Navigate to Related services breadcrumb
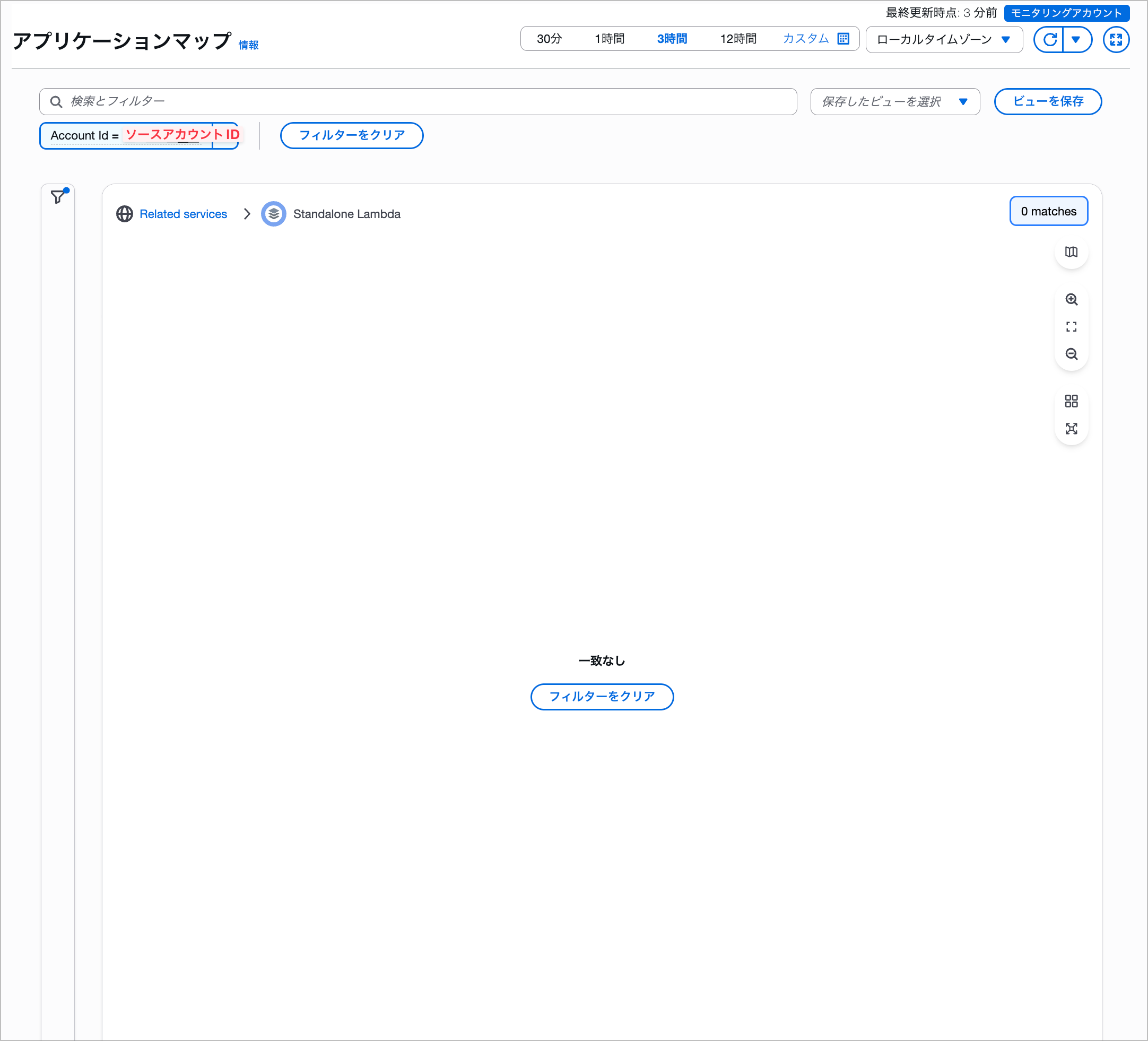Screen dimensions: 1148x1041 pyautogui.click(x=183, y=213)
